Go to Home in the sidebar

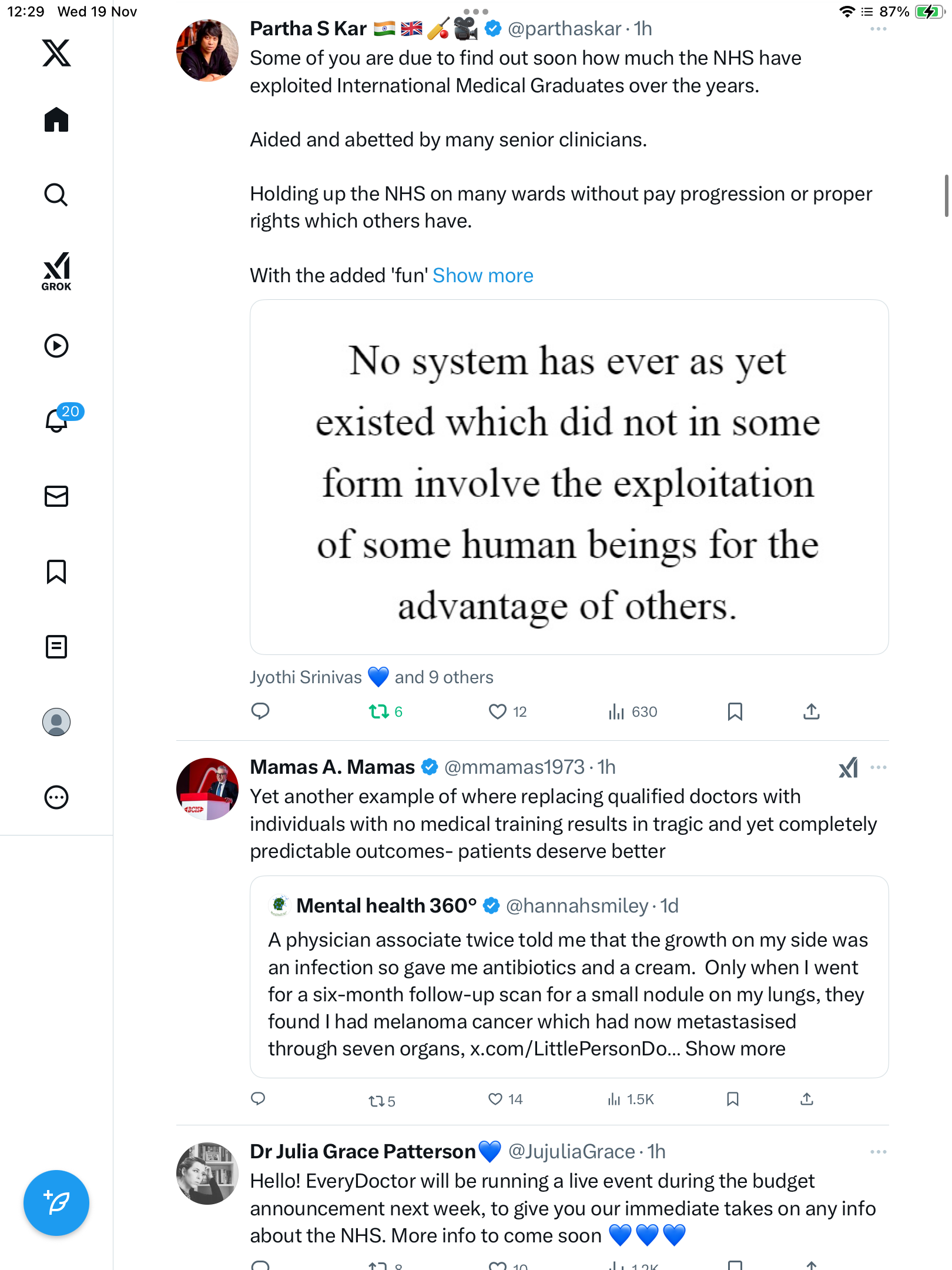(x=56, y=120)
